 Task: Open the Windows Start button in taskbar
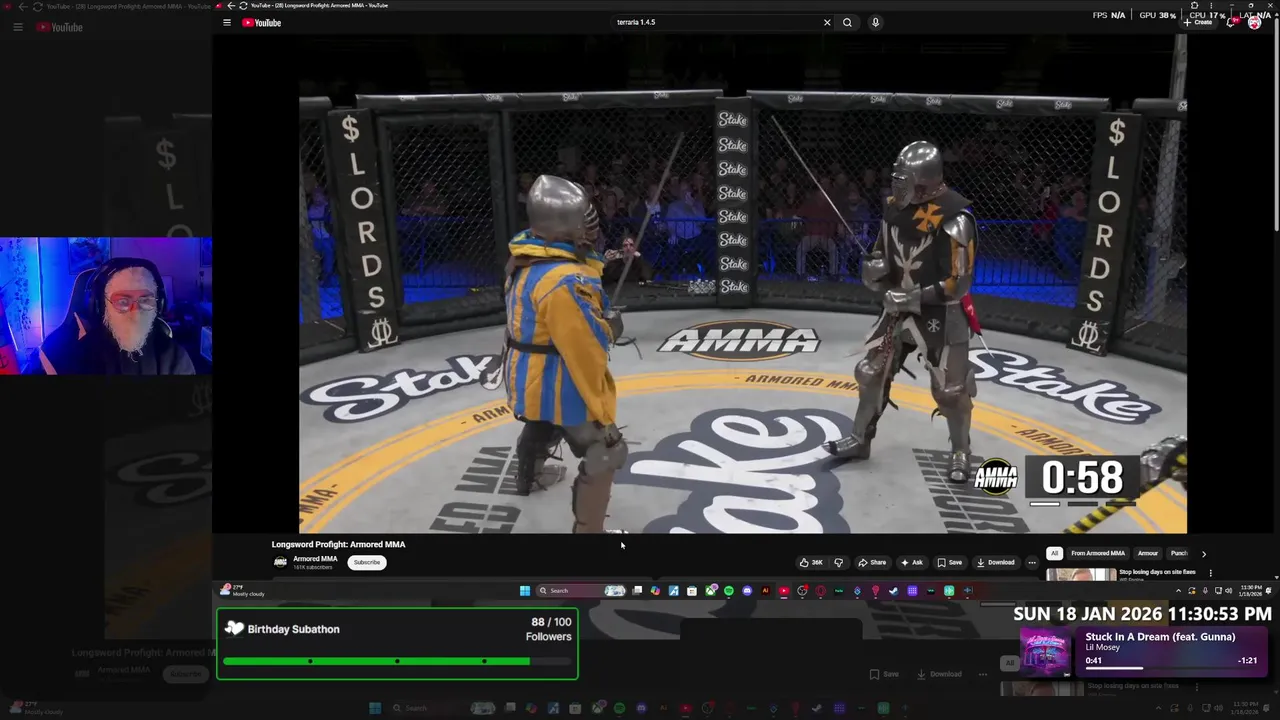coord(525,590)
